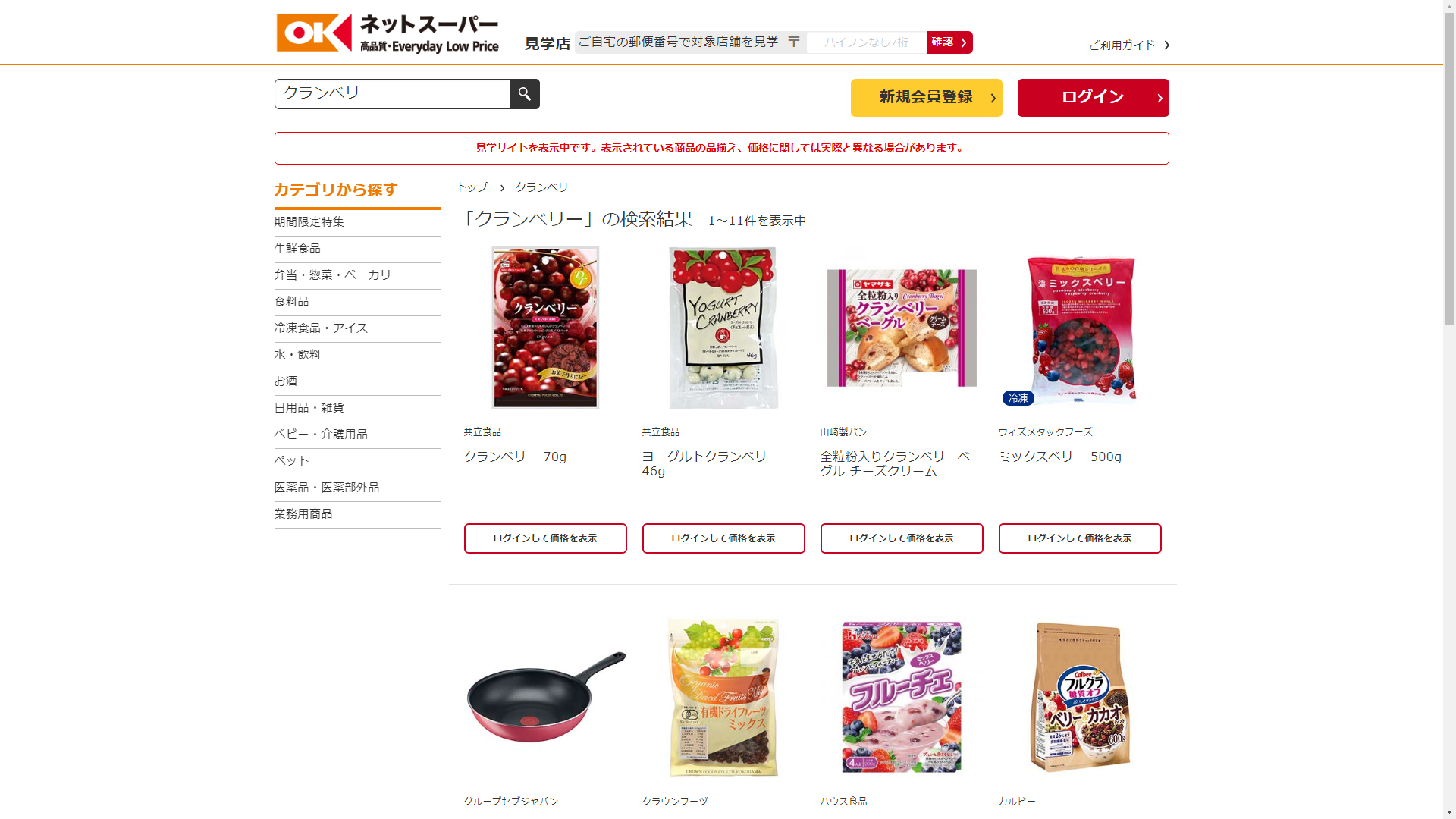Image resolution: width=1456 pixels, height=819 pixels.
Task: Go to 医薬品・医薬部外品 category
Action: [x=327, y=488]
